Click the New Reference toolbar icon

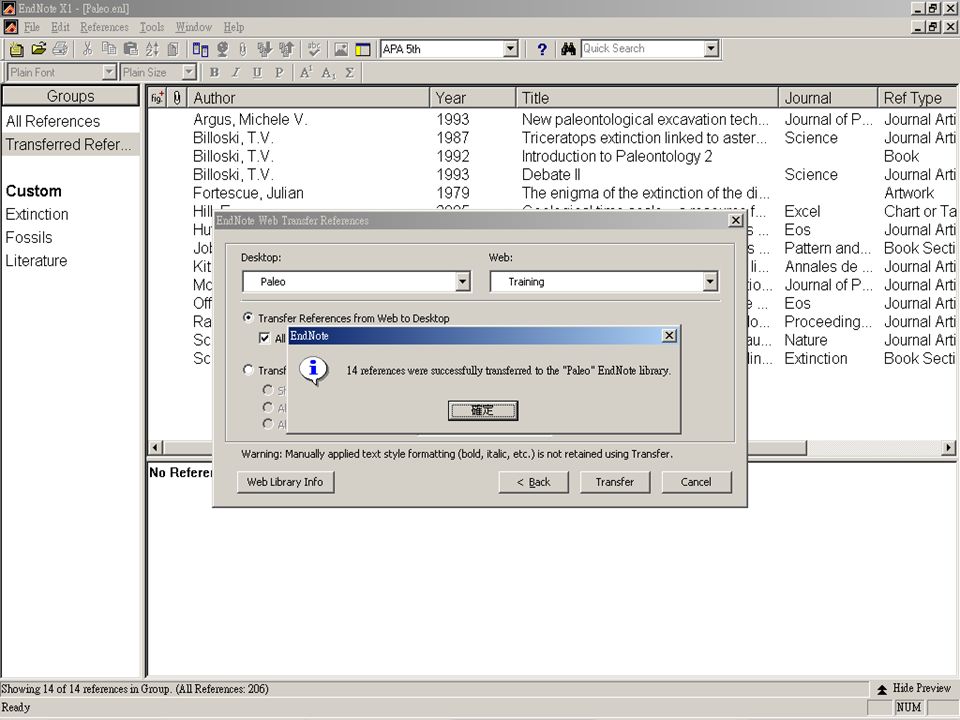click(17, 49)
